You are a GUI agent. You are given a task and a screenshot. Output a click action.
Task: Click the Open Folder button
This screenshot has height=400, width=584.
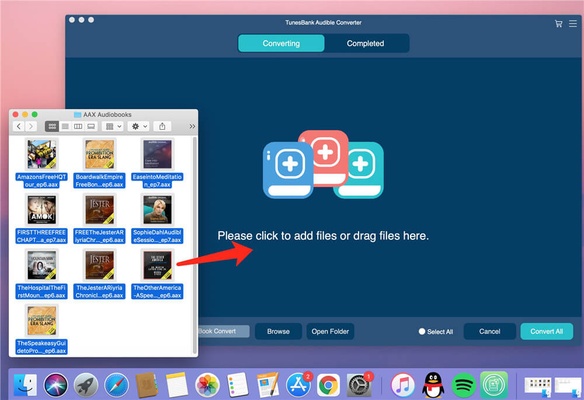coord(330,331)
